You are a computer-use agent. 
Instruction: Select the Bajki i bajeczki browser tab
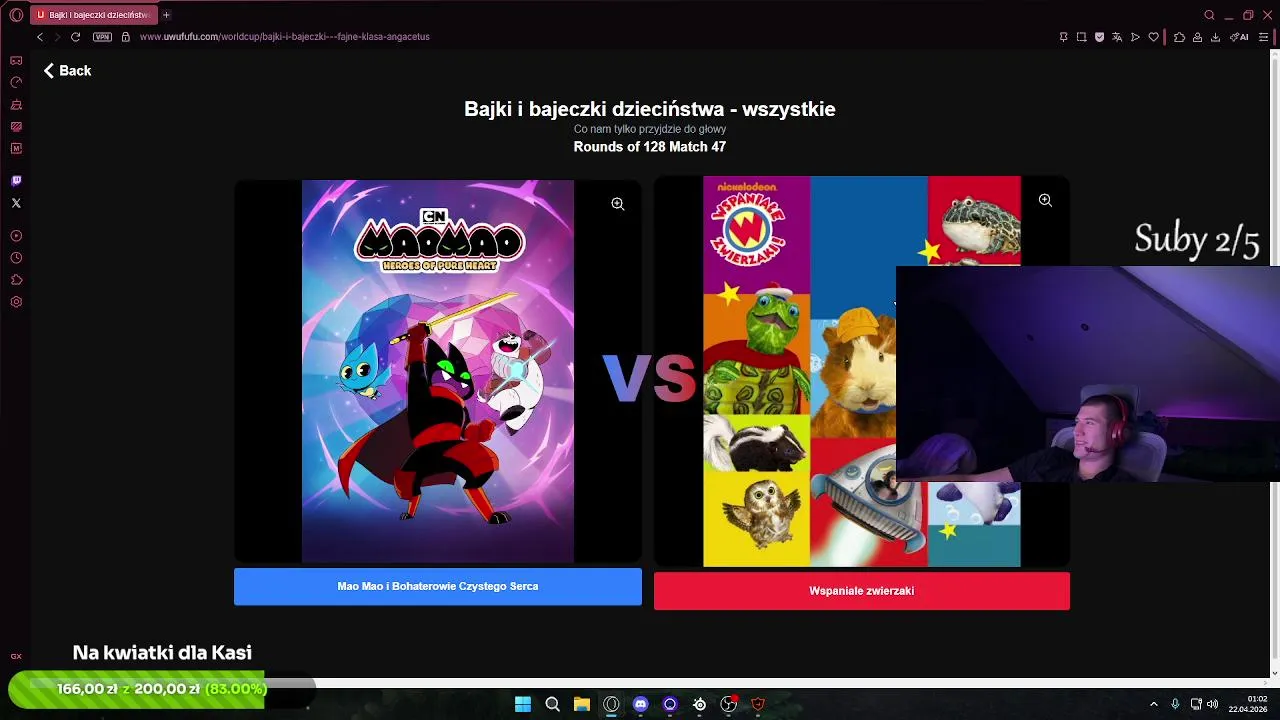point(93,15)
